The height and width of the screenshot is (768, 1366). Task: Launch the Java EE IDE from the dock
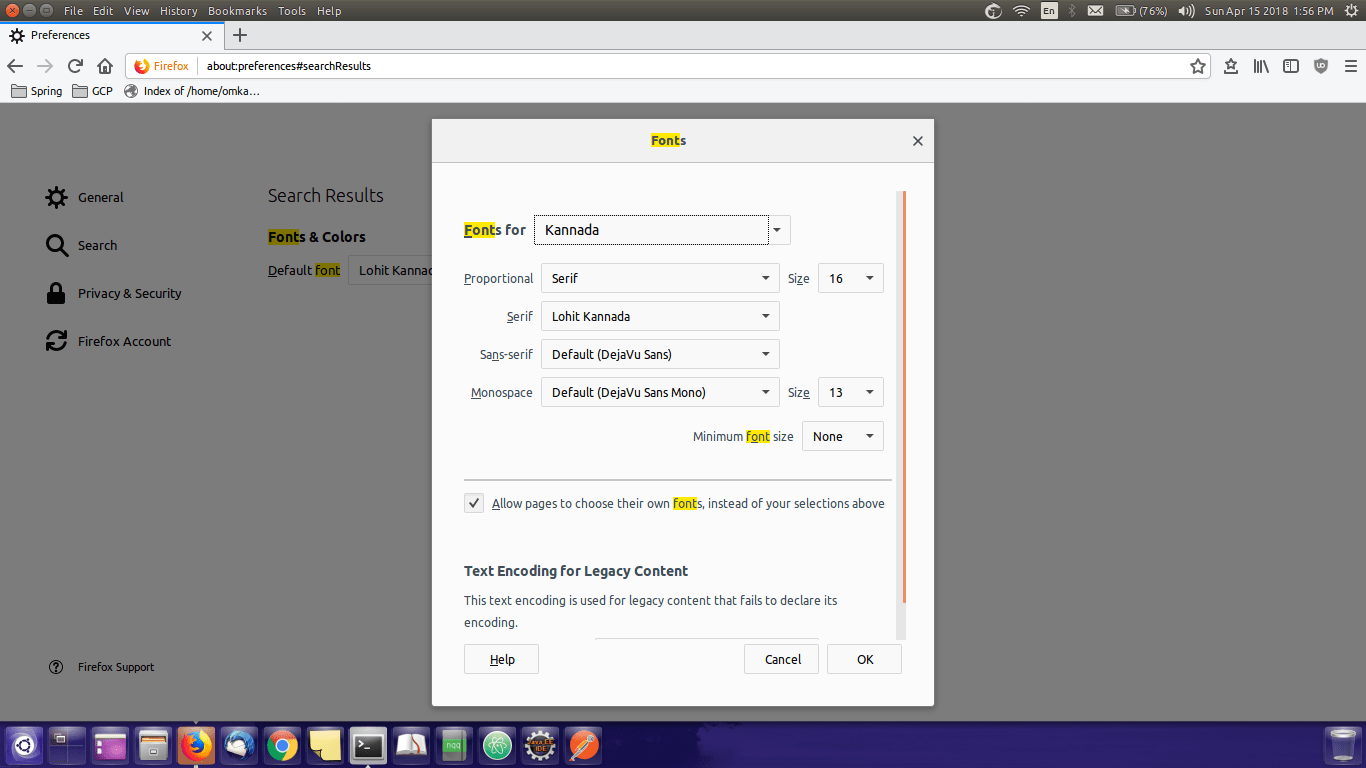coord(540,745)
